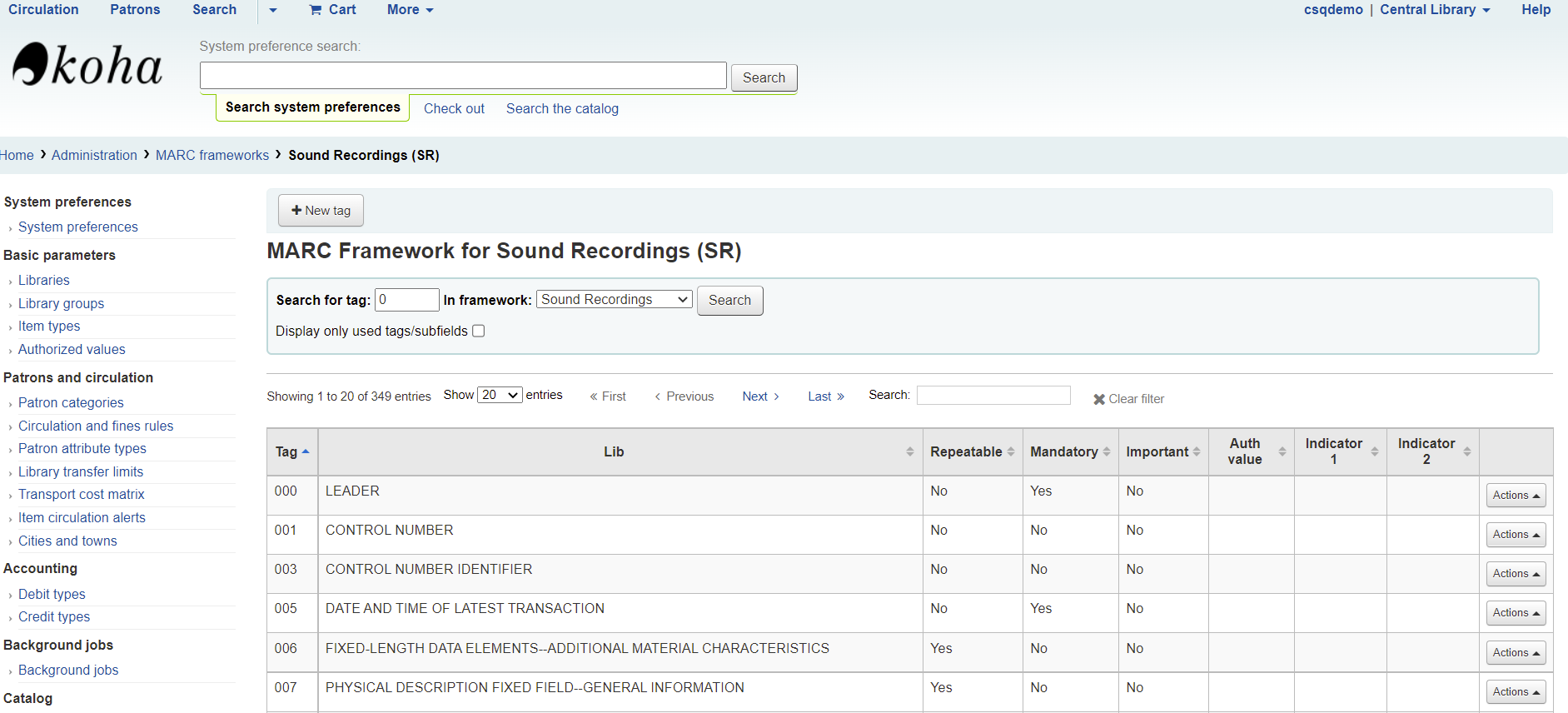Sort by Mandatory column
Viewport: 1568px width, 713px height.
click(x=1070, y=451)
